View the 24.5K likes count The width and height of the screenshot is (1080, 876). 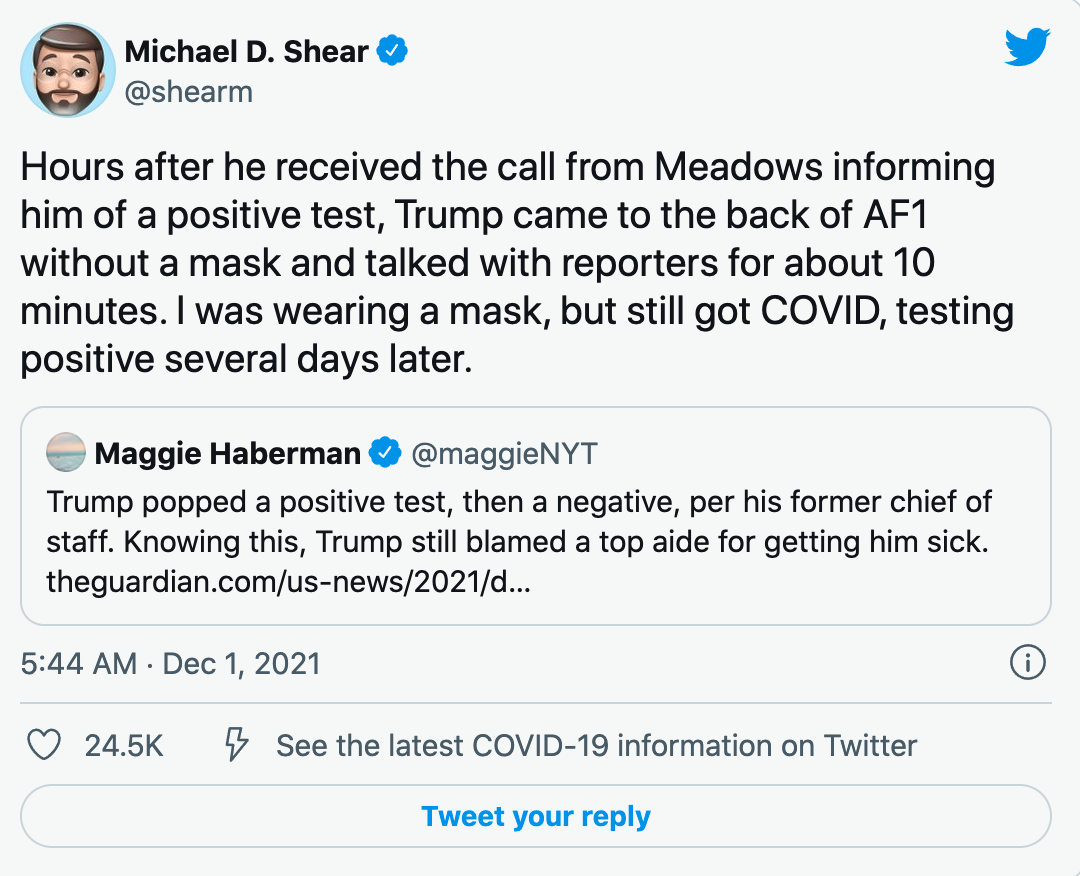tap(124, 746)
